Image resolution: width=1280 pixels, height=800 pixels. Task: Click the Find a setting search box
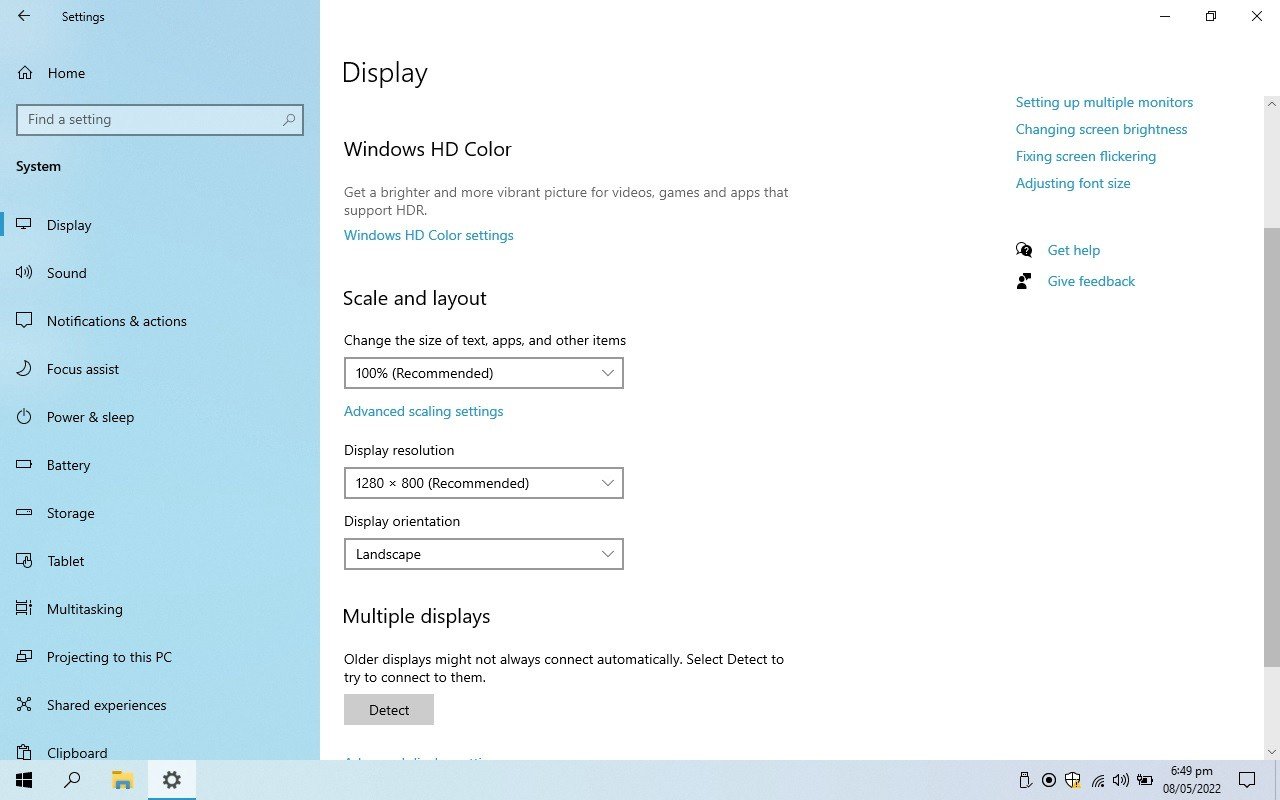(150, 119)
